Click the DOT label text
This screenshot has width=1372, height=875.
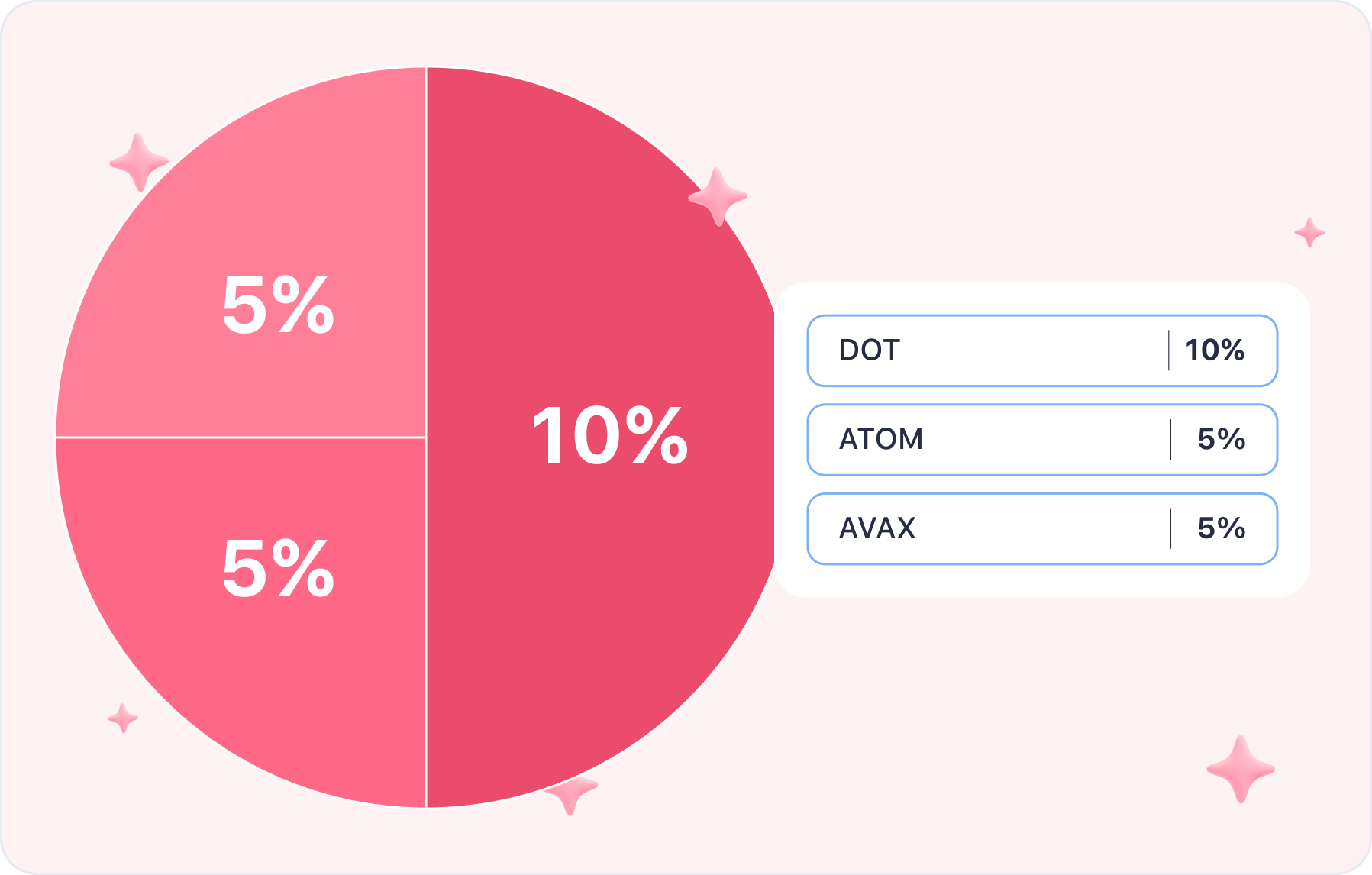[x=870, y=350]
